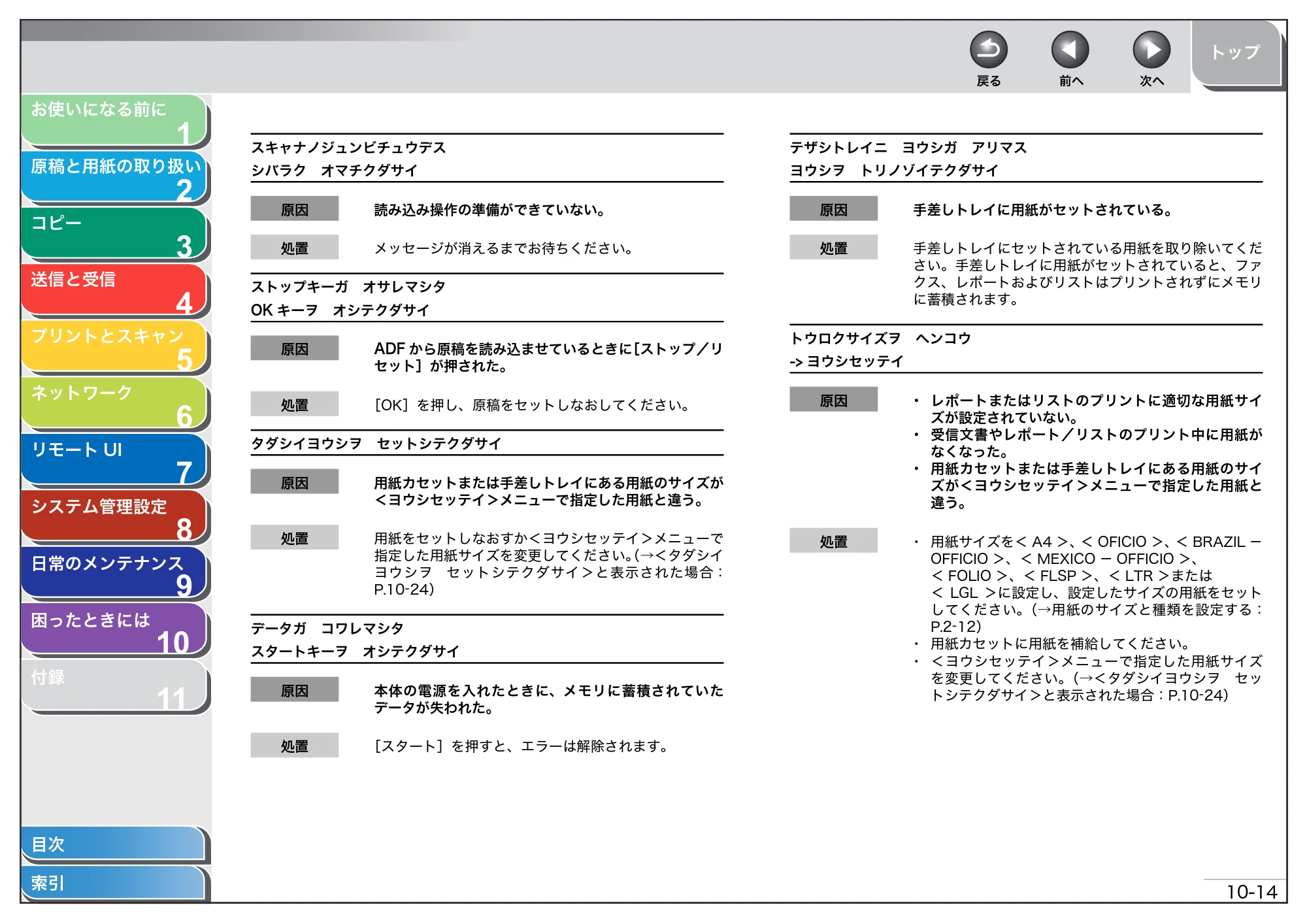Open chapter 1 お使いになる前に

pyautogui.click(x=114, y=120)
